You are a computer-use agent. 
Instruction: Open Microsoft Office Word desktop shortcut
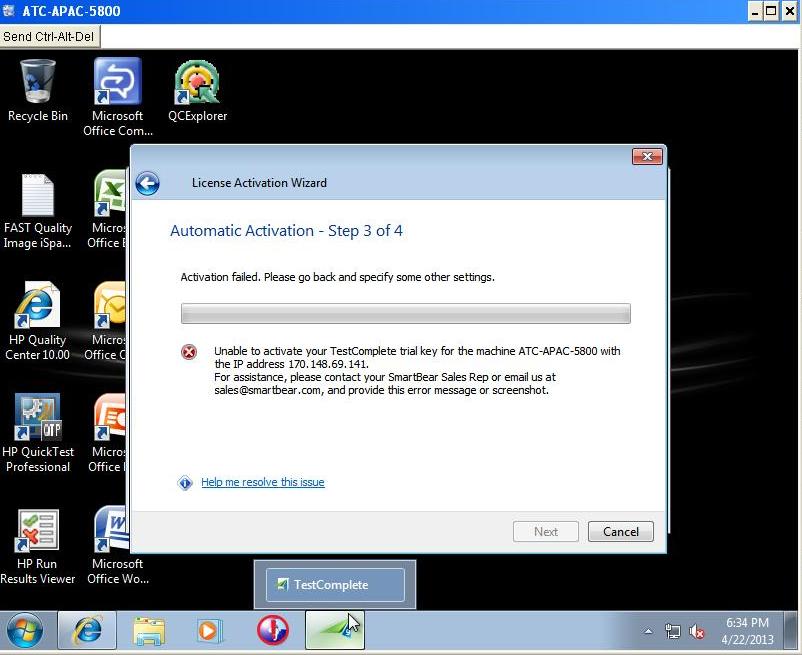point(118,546)
